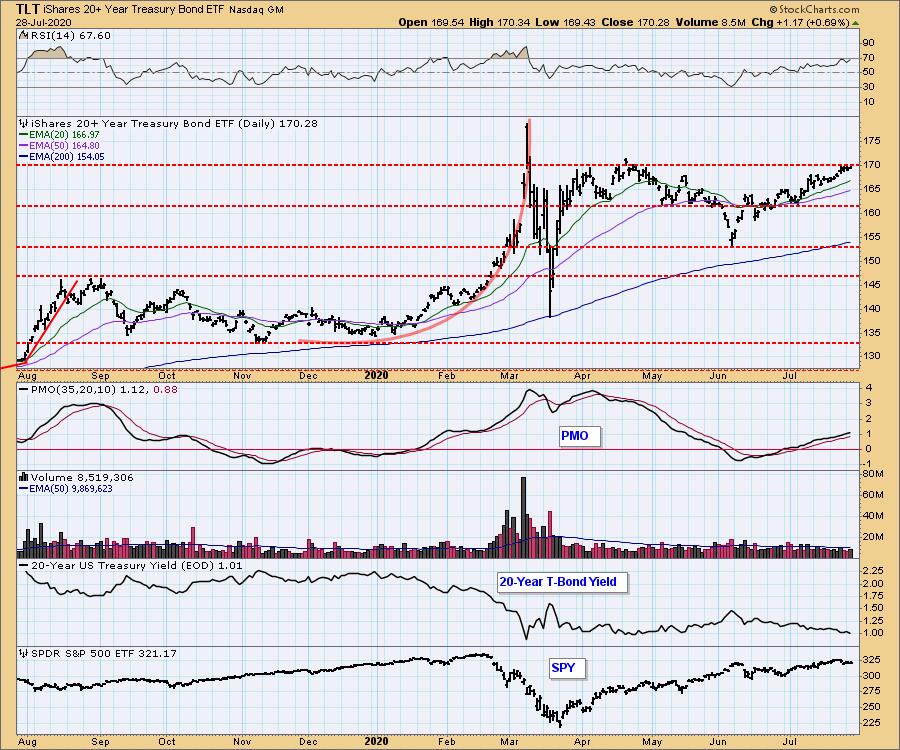Click the black PMO legend line marker
Screen dimensions: 900x750
(24, 390)
